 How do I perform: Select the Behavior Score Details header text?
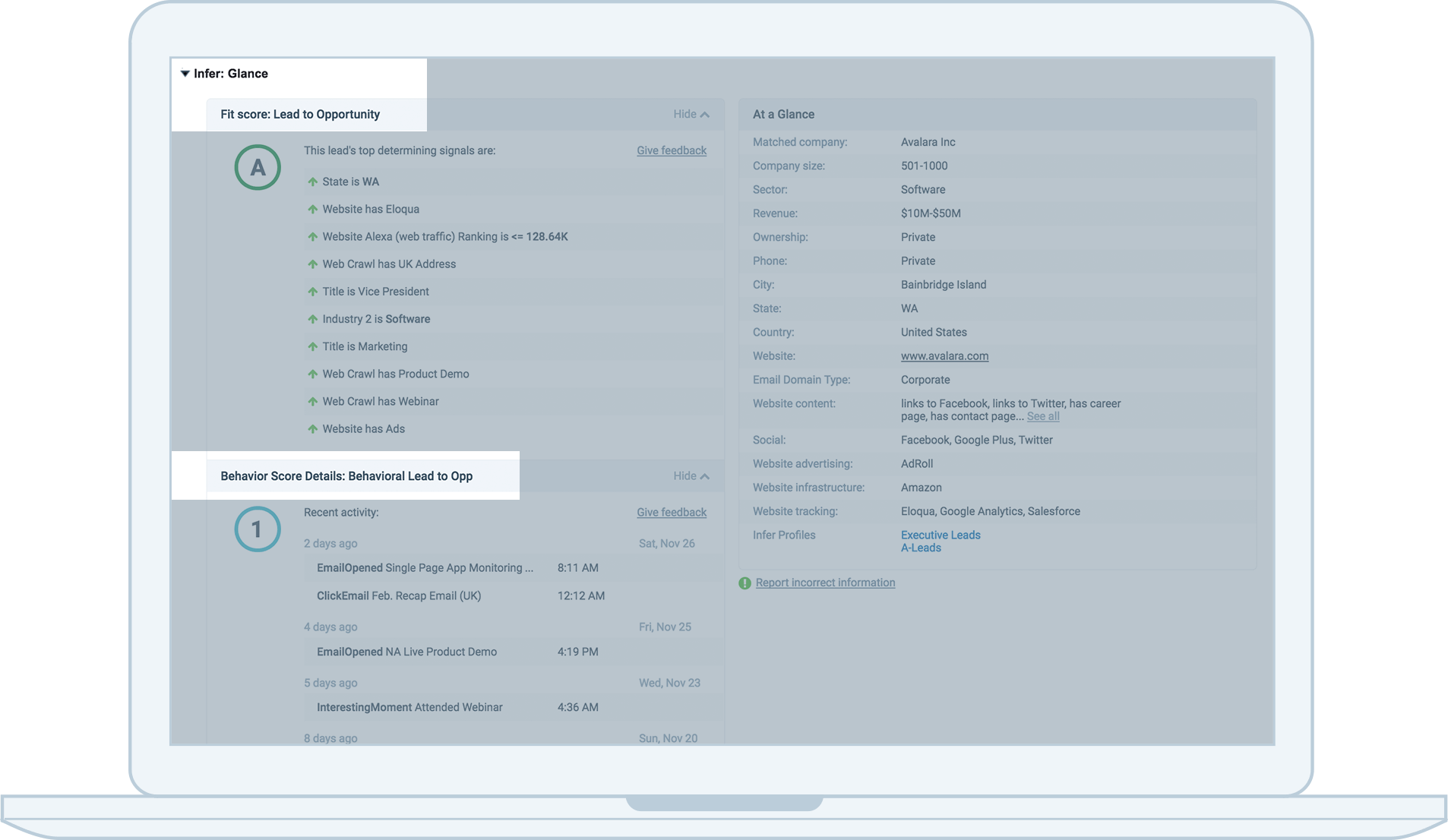pos(346,476)
